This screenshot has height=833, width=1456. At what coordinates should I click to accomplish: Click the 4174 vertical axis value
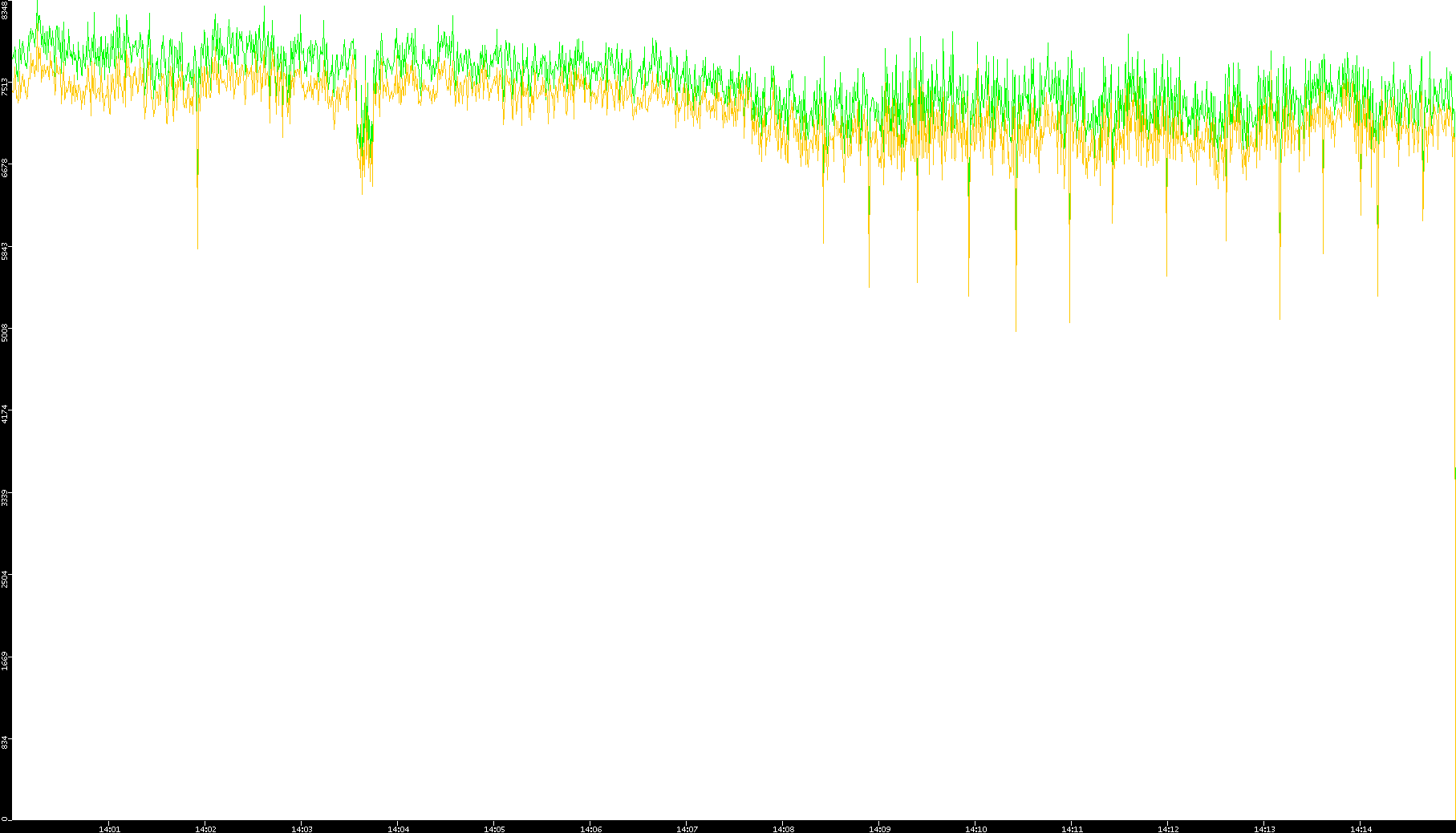5,414
